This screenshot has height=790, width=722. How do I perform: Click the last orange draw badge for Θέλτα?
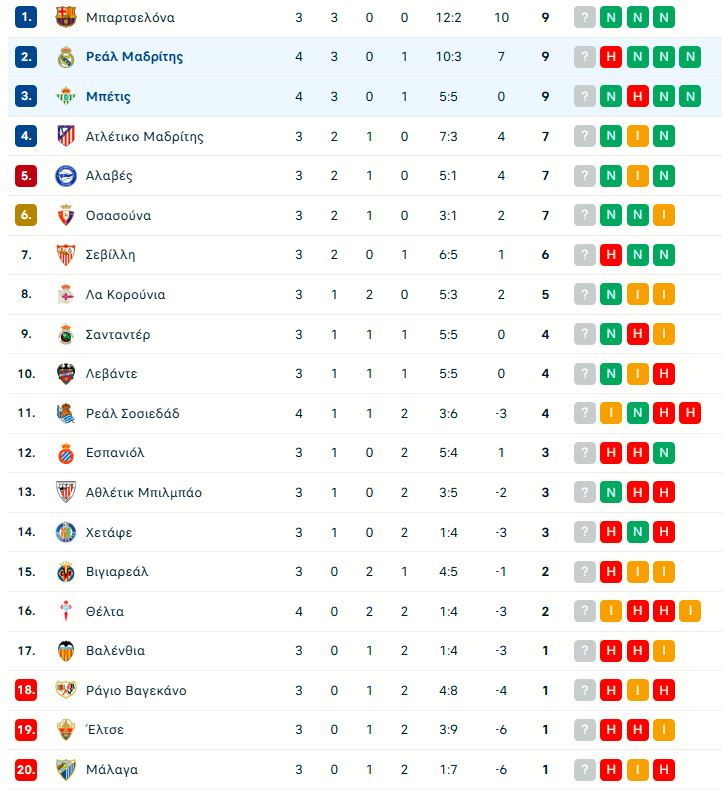(690, 611)
